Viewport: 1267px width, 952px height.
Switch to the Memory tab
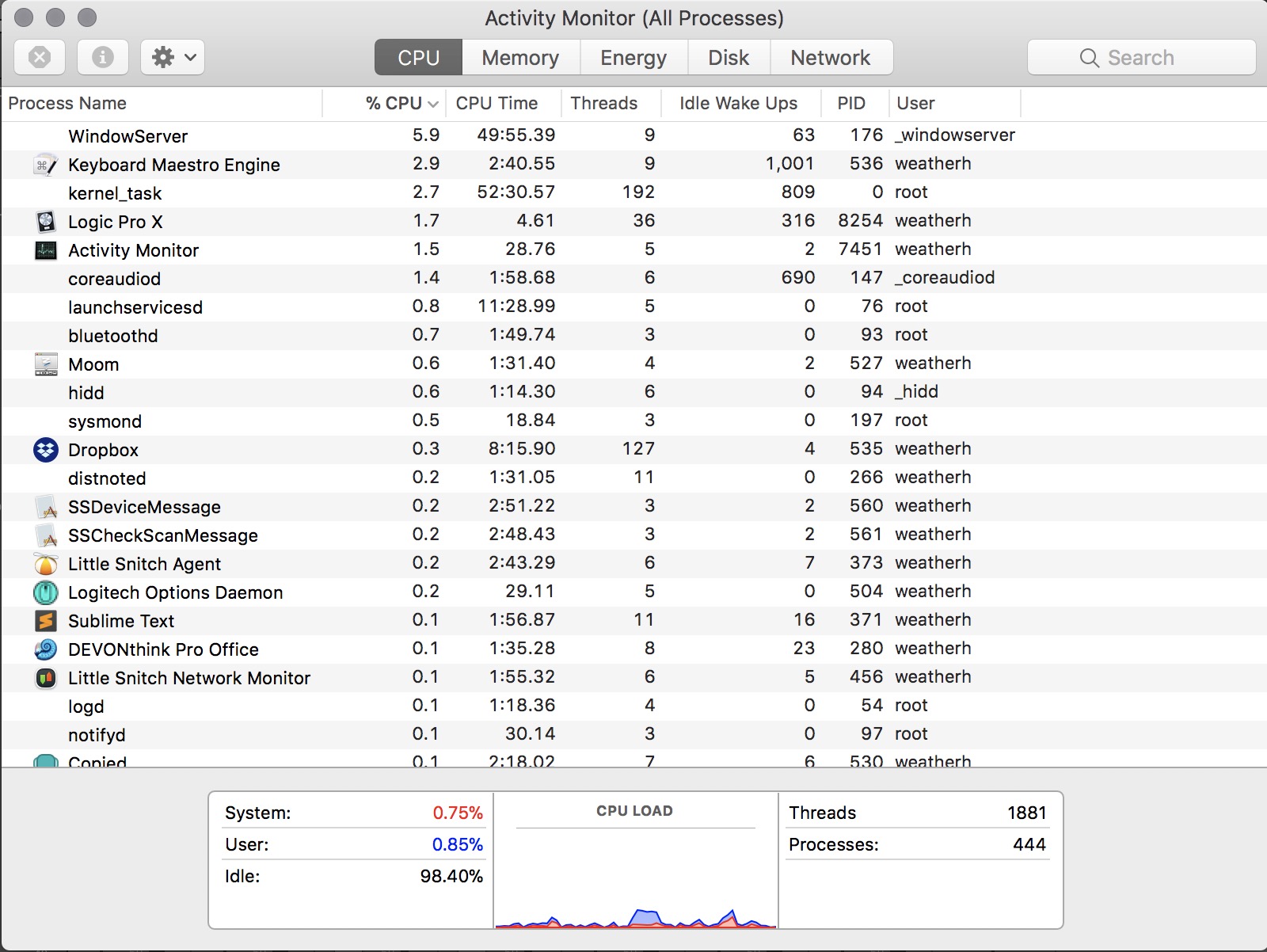coord(520,57)
